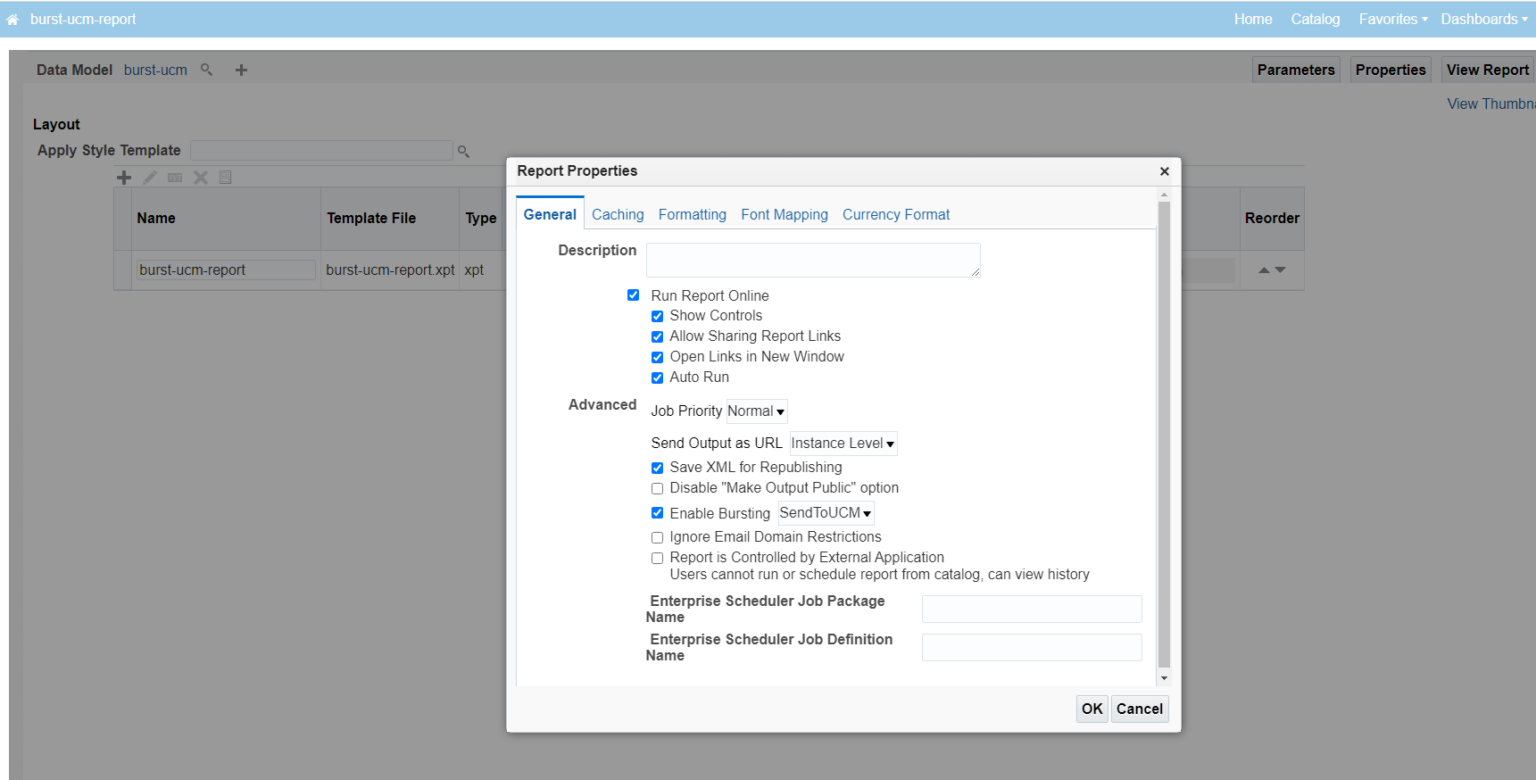The image size is (1536, 780).
Task: Click the Enterprise Scheduler Job Package Name field
Action: pyautogui.click(x=1031, y=608)
